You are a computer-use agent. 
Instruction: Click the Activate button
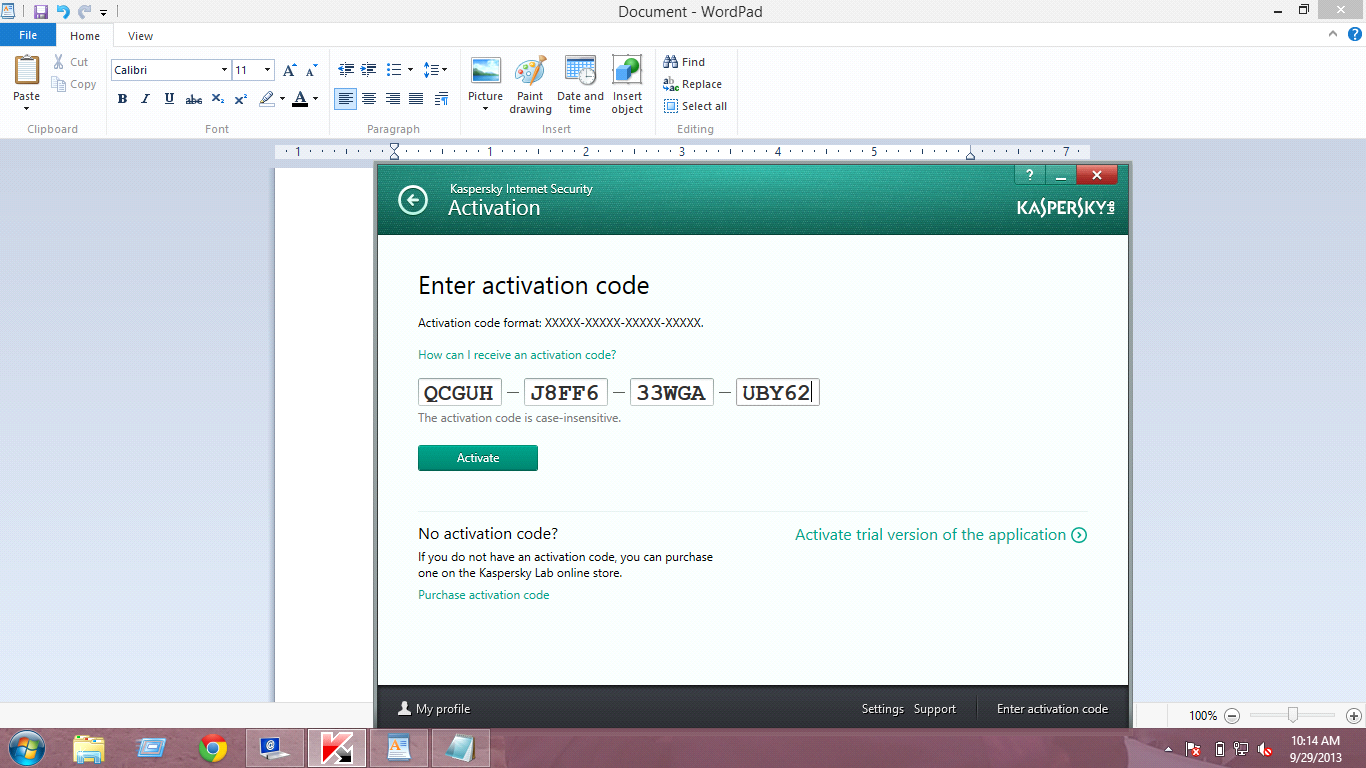pyautogui.click(x=478, y=458)
